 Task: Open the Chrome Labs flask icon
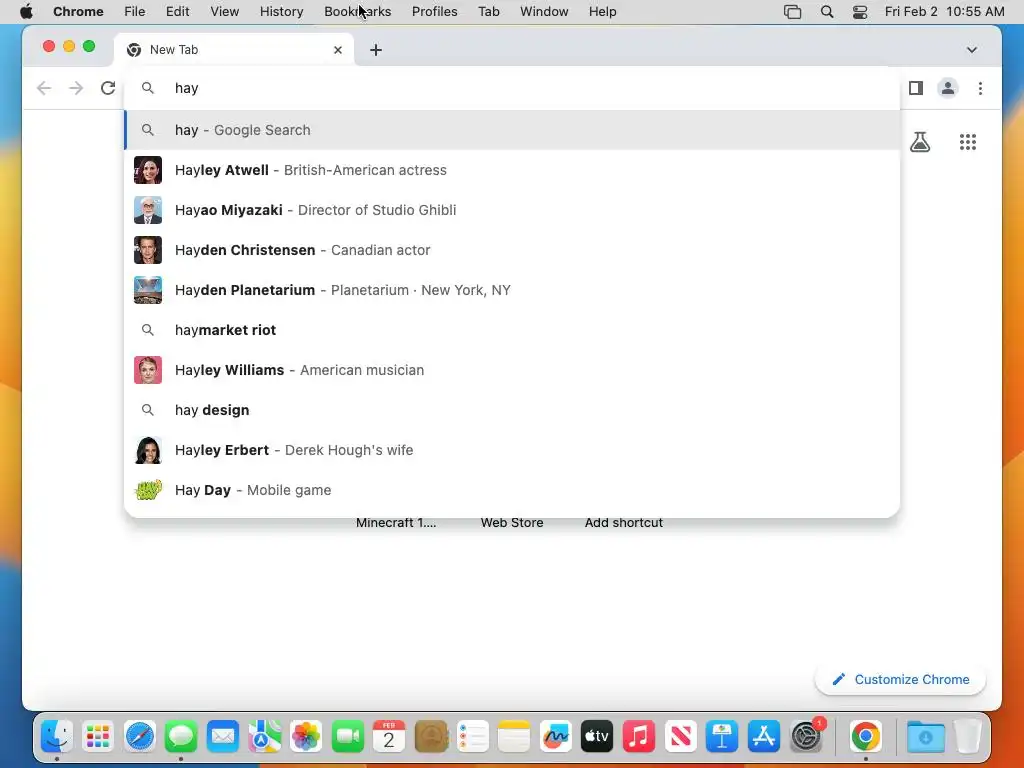coord(920,142)
